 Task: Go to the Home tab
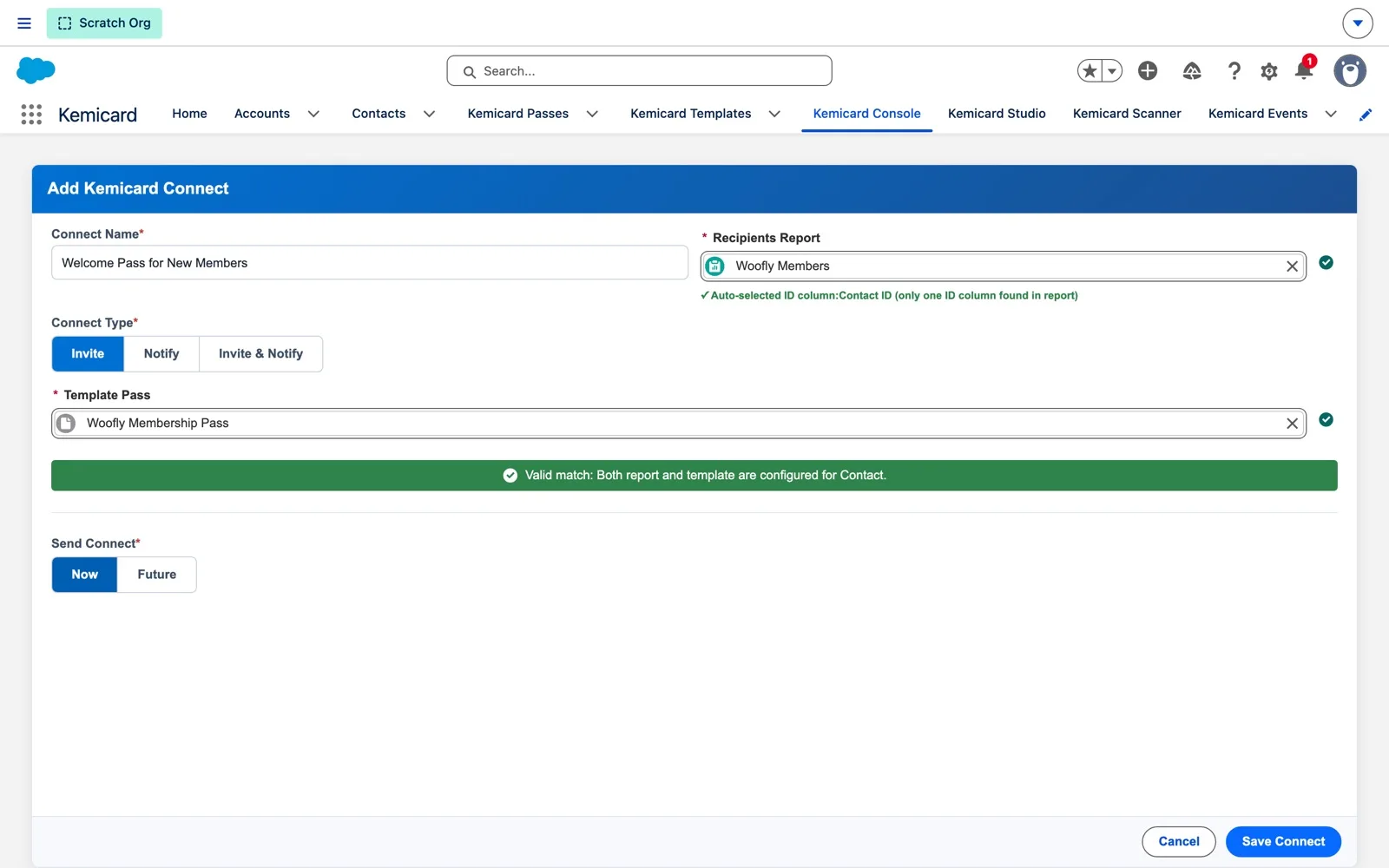pos(189,114)
